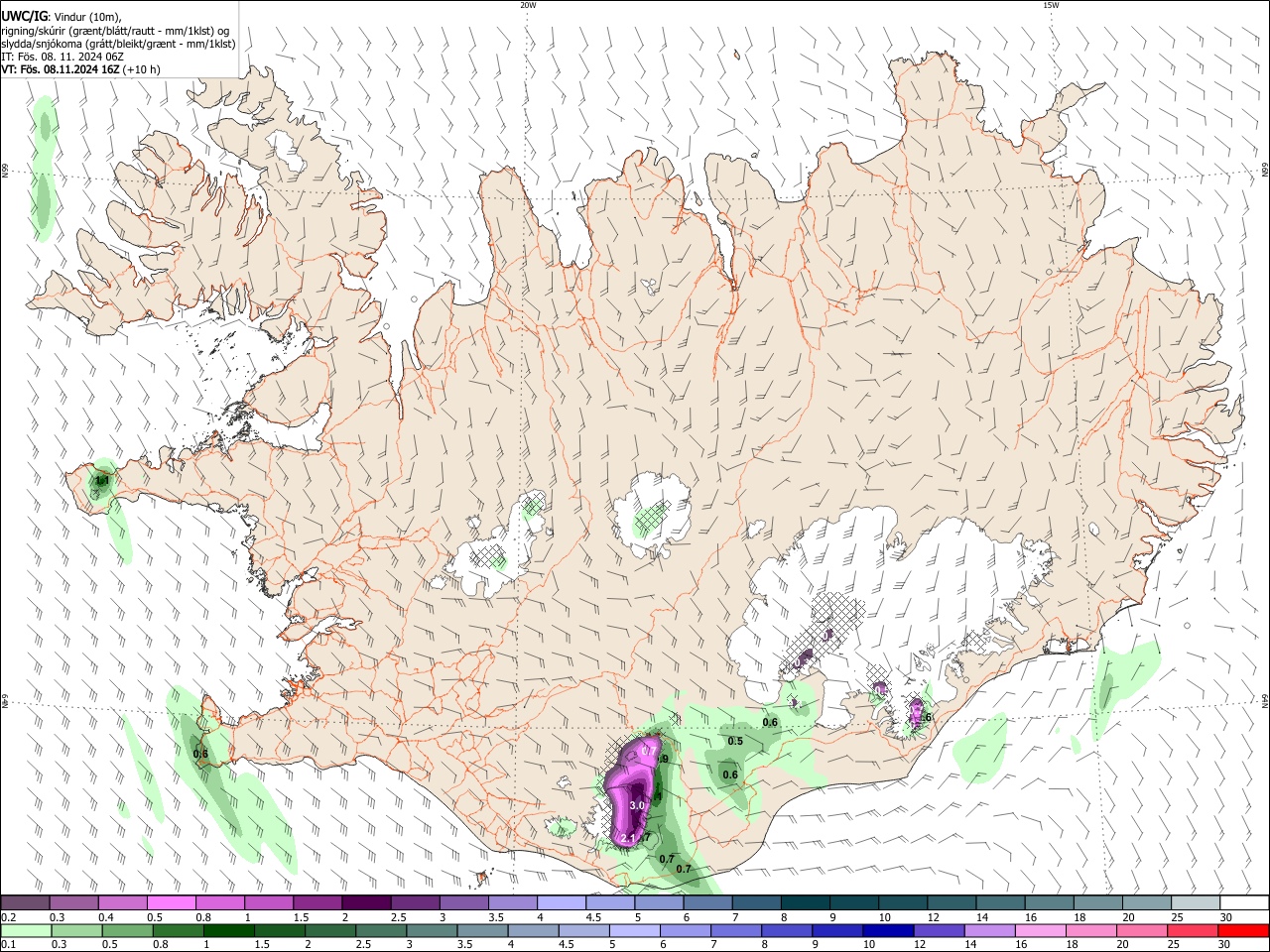1270x952 pixels.
Task: Click the '3.0' value in the purple area
Action: pyautogui.click(x=637, y=805)
